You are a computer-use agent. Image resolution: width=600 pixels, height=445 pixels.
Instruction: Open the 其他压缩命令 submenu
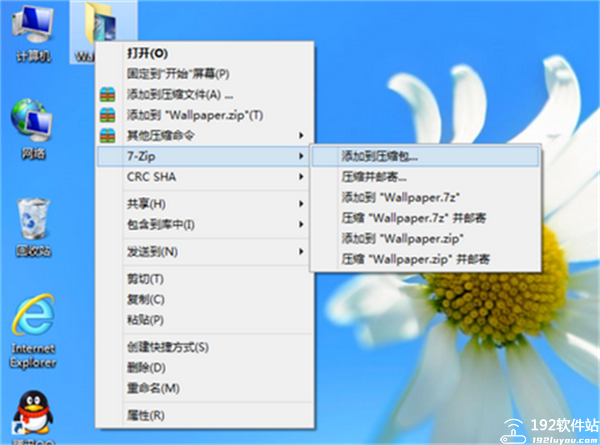point(205,135)
